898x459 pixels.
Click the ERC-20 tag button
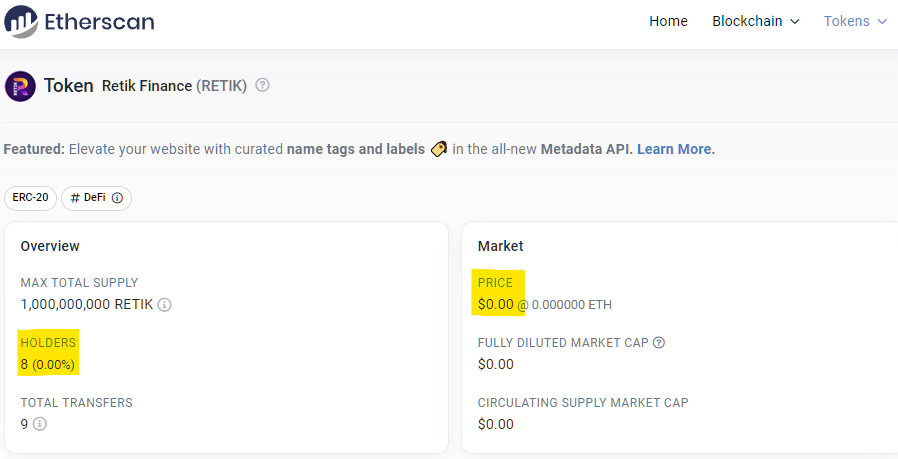coord(30,198)
